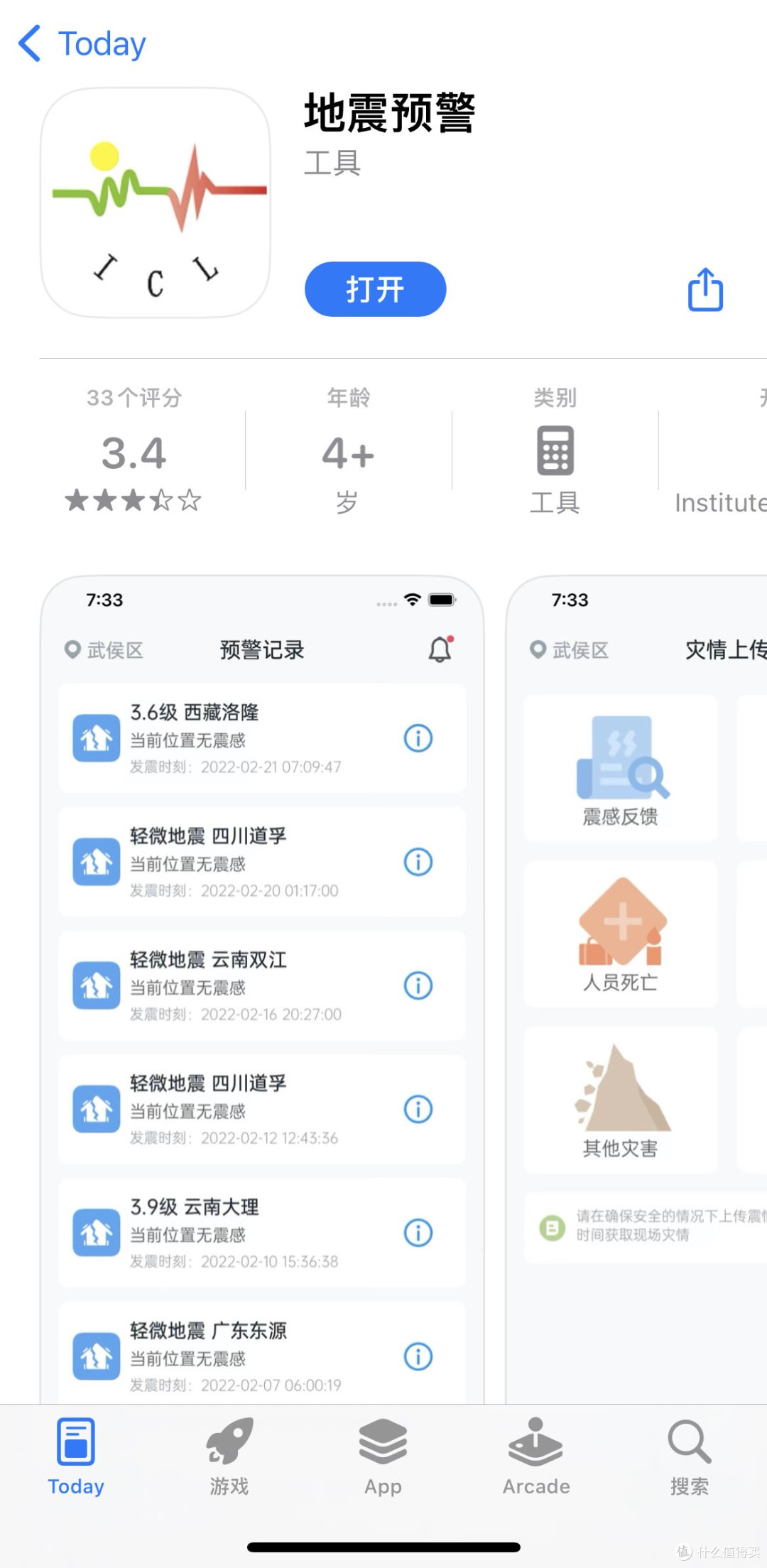Switch to the Today tab
The image size is (767, 1568).
point(76,1457)
